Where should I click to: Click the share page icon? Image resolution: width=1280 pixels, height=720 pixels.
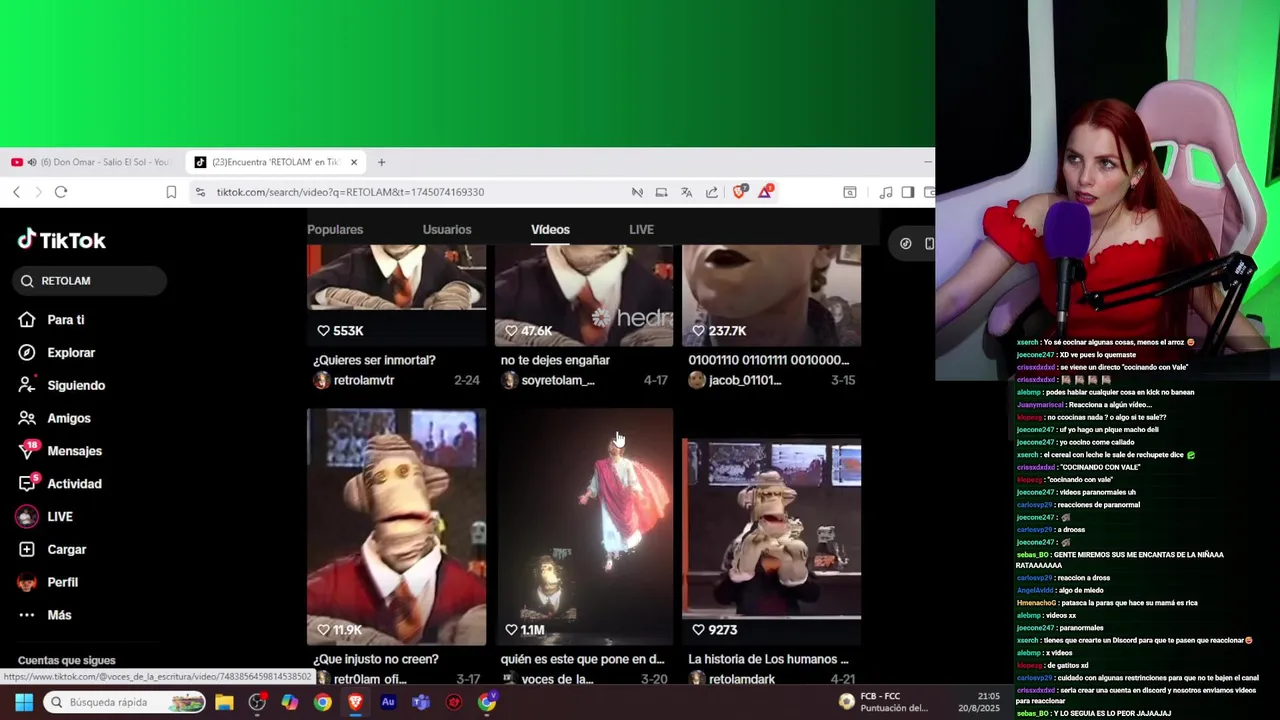point(711,192)
